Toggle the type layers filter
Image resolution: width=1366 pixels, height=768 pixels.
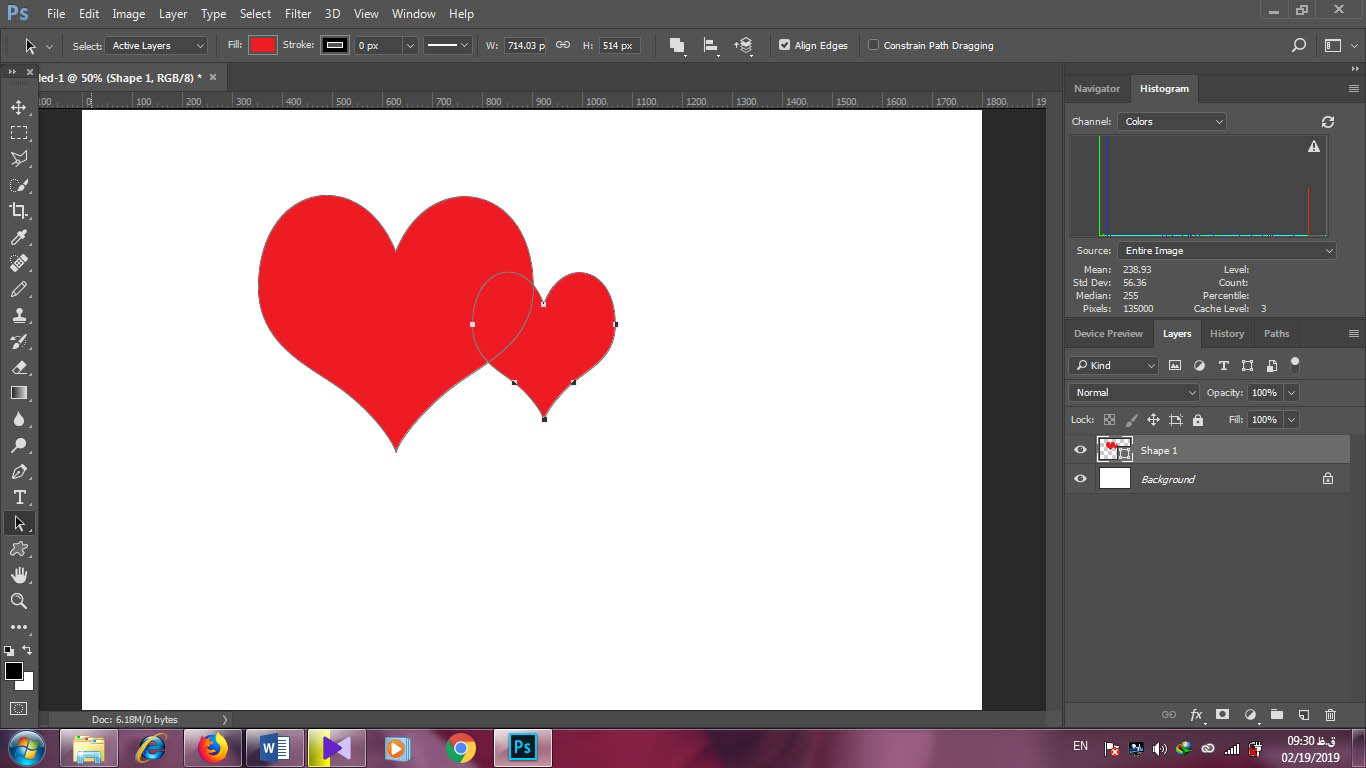coord(1223,365)
